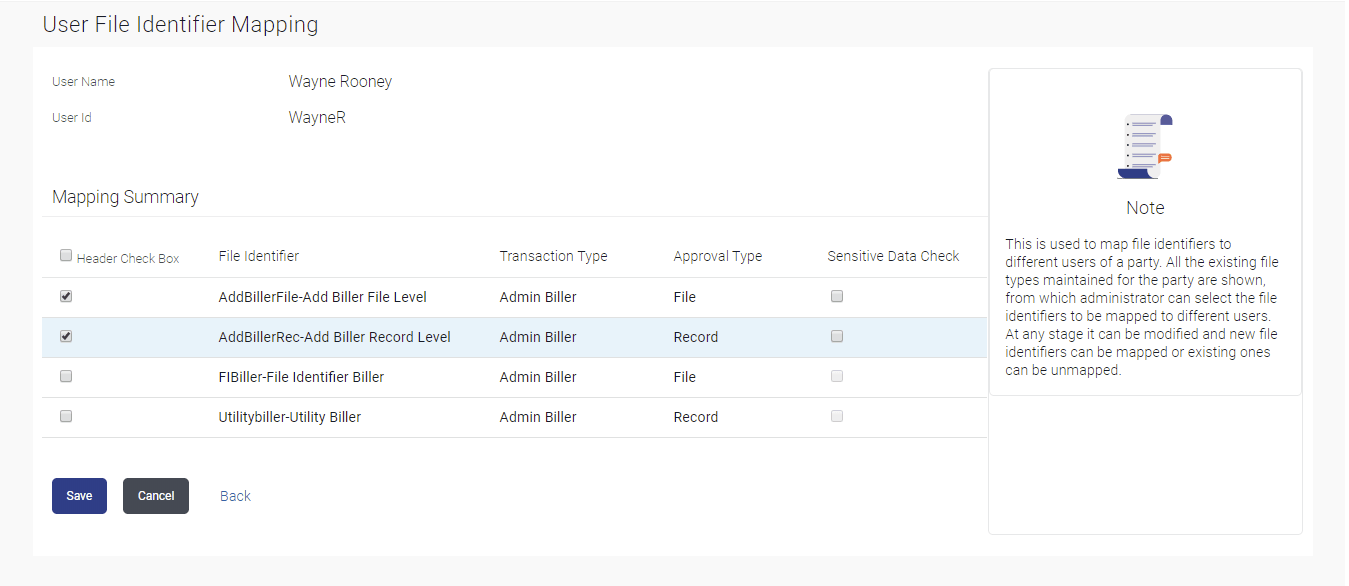1349x586 pixels.
Task: Check the Utilitybiller-Utility Biller row checkbox
Action: (x=66, y=417)
